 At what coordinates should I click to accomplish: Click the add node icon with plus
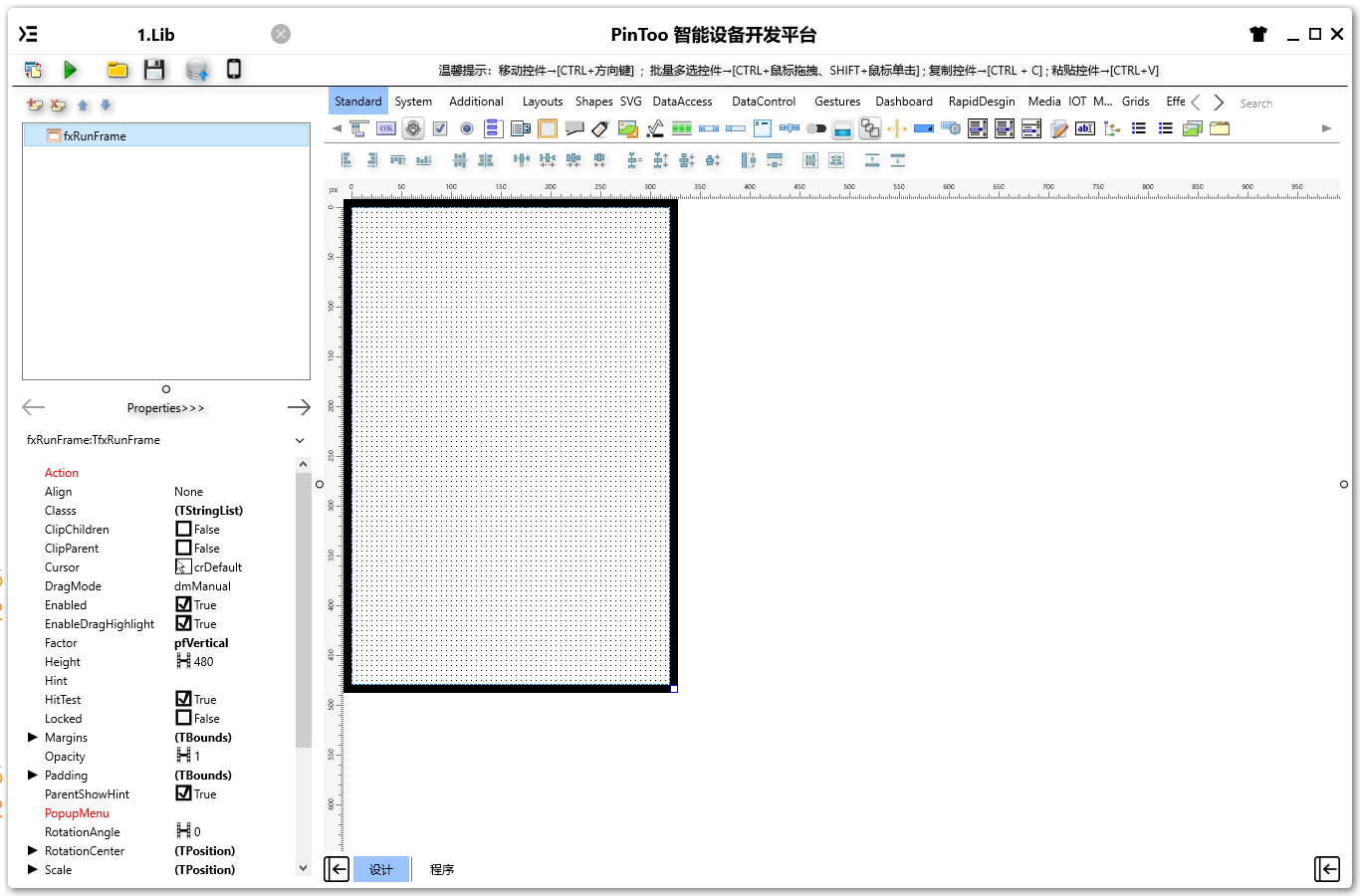35,105
